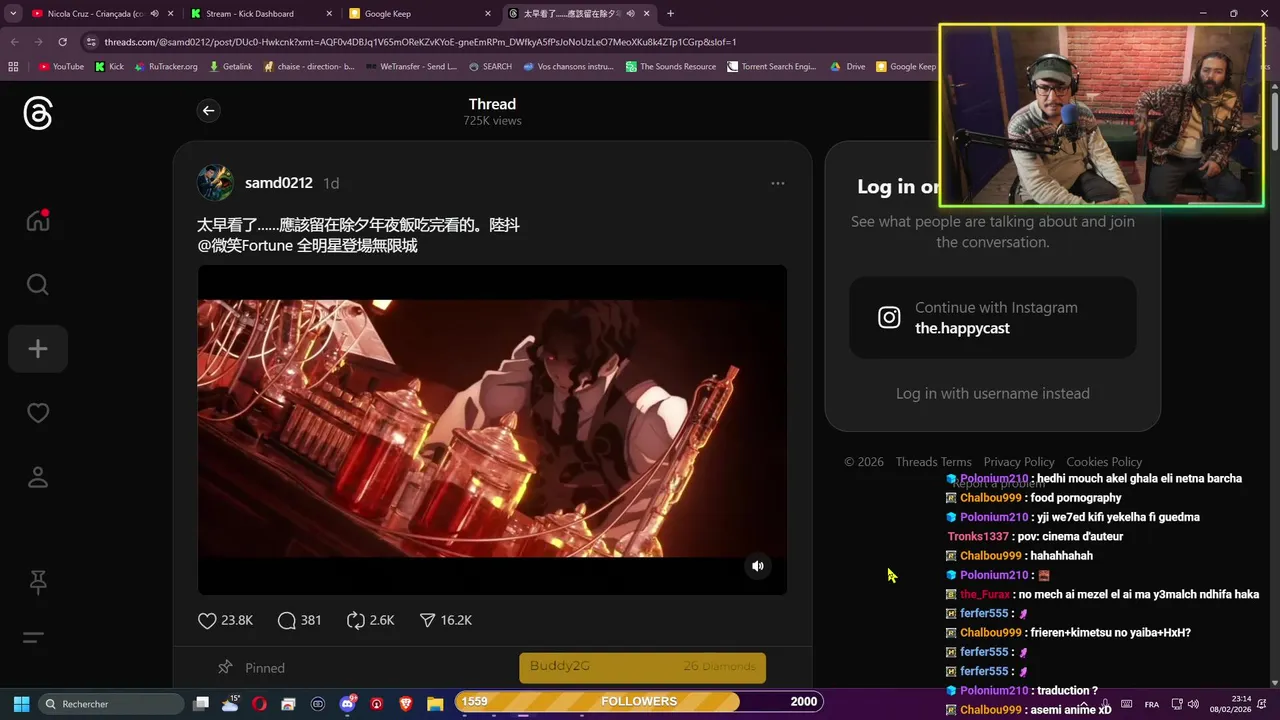Viewport: 1280px width, 720px height.
Task: Choose Log in with username instead
Action: [992, 394]
